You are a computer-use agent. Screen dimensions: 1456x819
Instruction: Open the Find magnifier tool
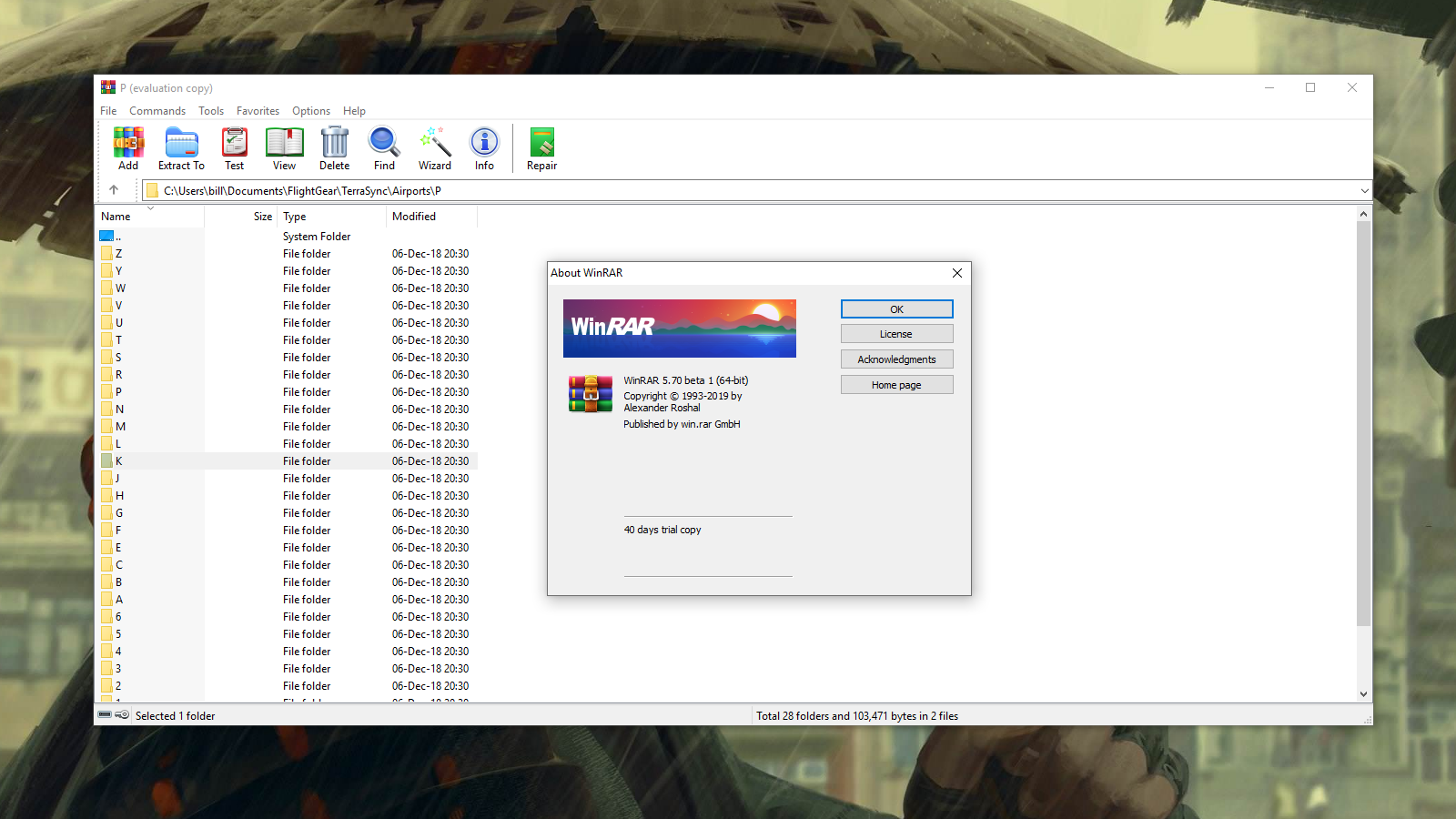[384, 143]
